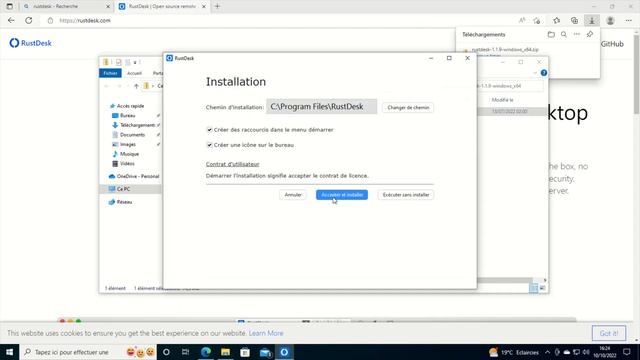Open a new browser tab
Image resolution: width=640 pixels, height=360 pixels.
(217, 7)
